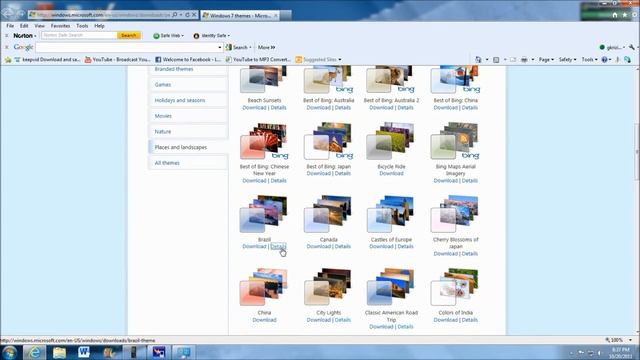Download the Bicycle Ride theme
This screenshot has width=640, height=360.
point(391,173)
